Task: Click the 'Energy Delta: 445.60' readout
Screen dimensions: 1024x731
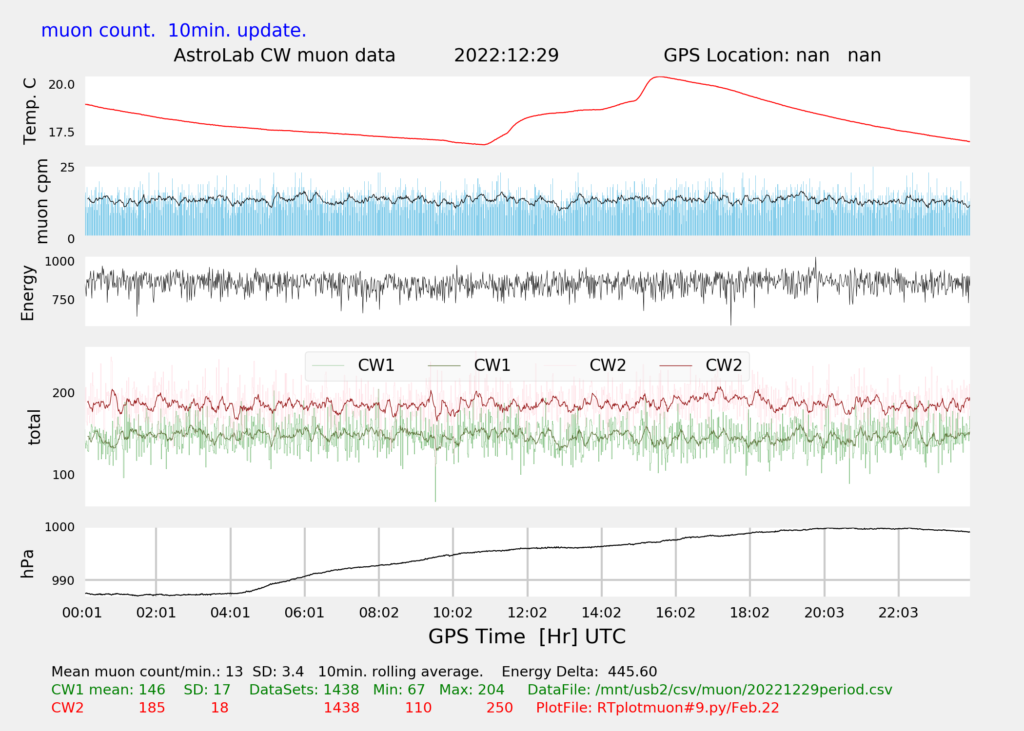Action: coord(579,671)
